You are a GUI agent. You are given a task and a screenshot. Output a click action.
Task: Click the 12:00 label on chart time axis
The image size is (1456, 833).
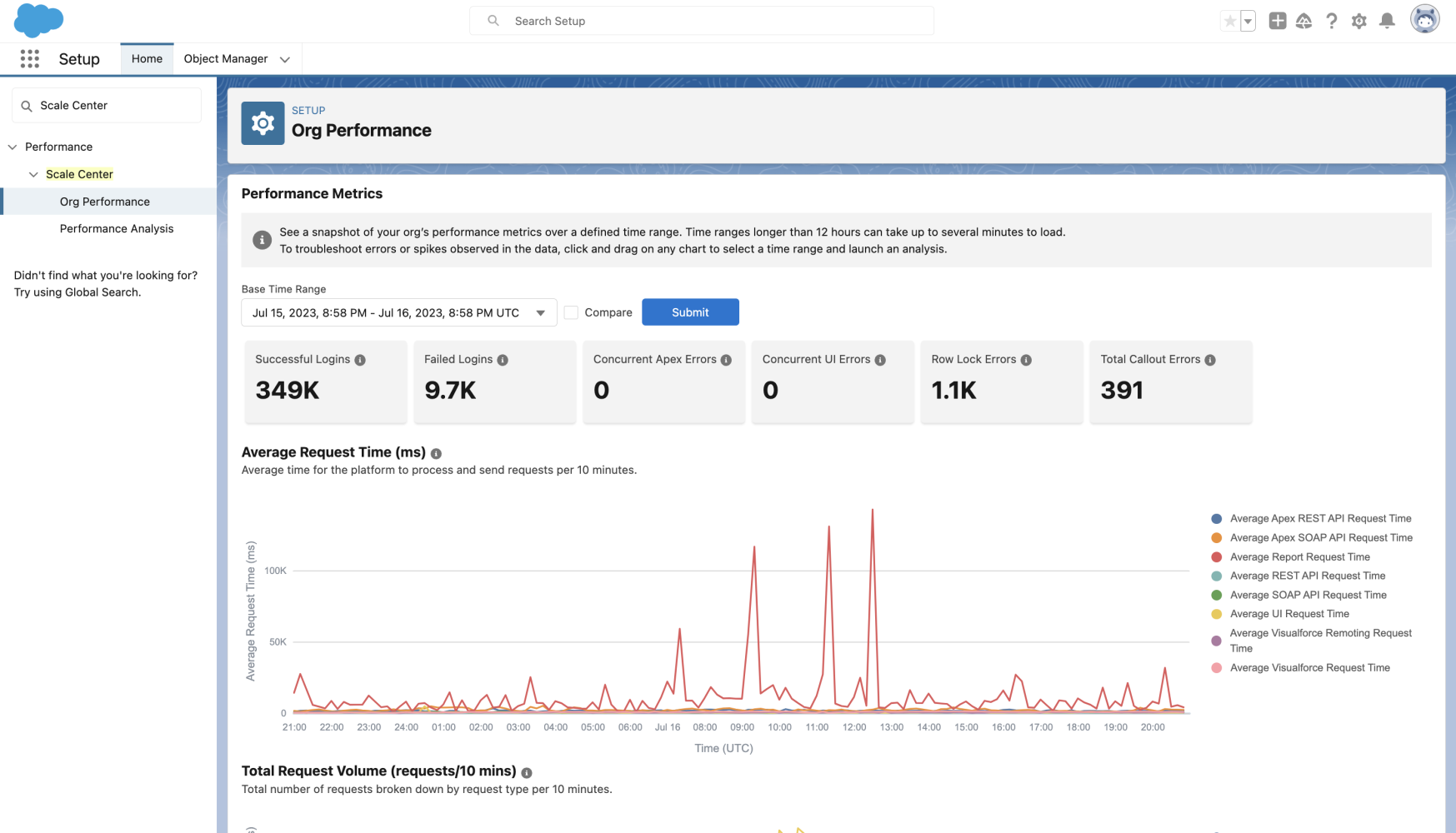[x=854, y=727]
